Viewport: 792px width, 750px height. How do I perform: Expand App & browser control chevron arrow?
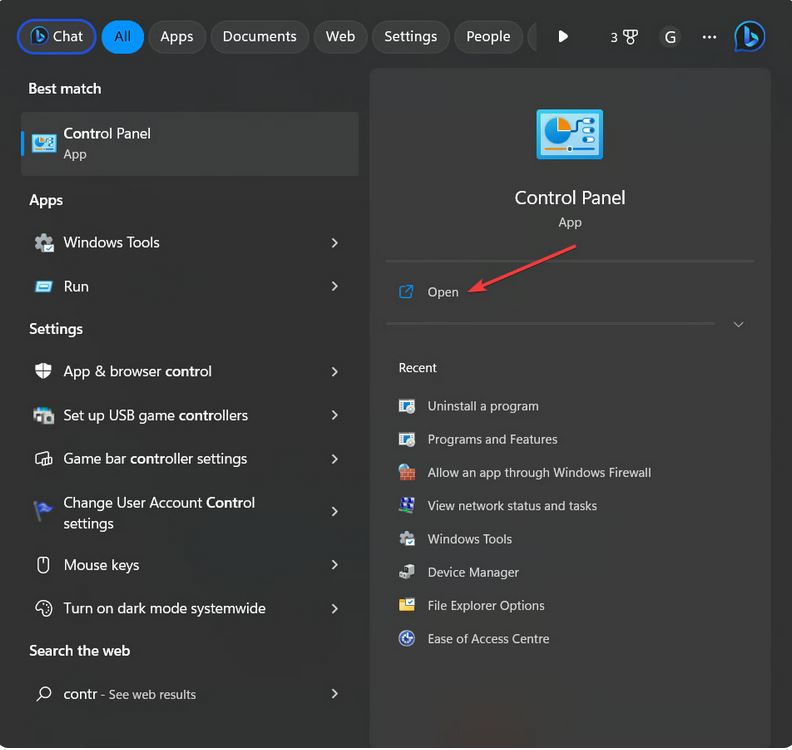334,372
